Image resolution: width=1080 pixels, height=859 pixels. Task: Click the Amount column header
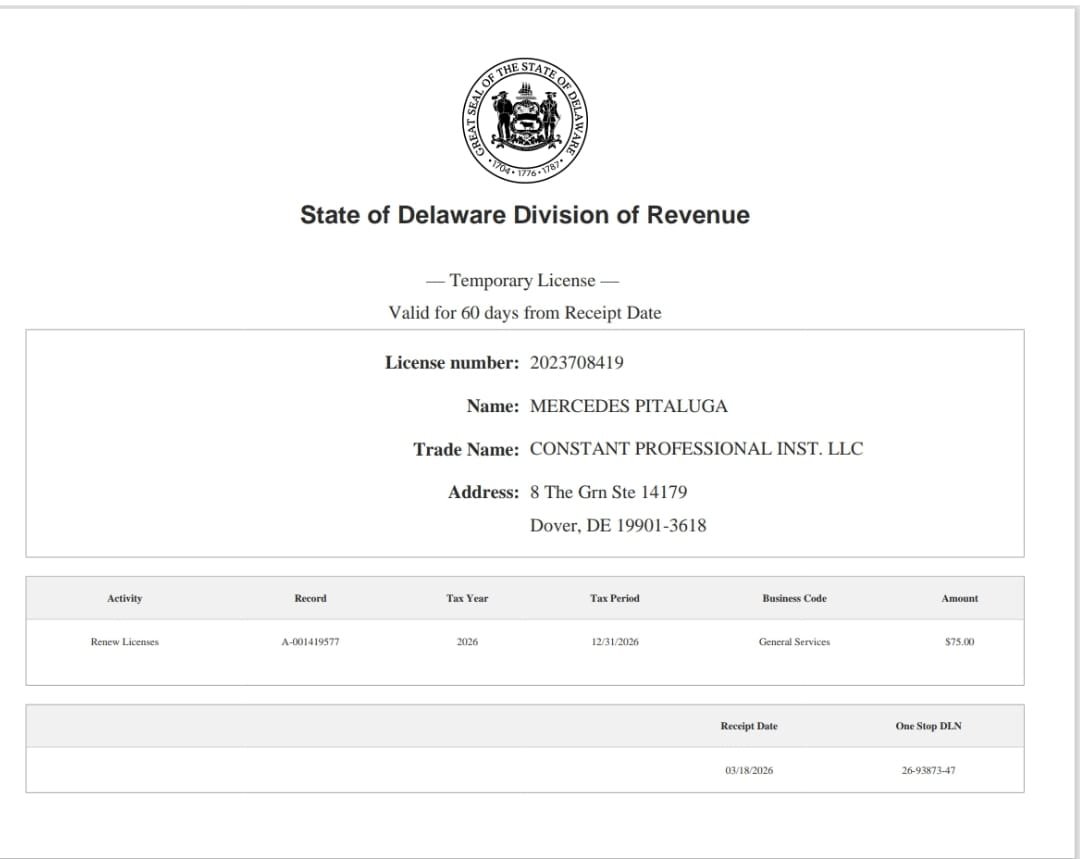959,598
